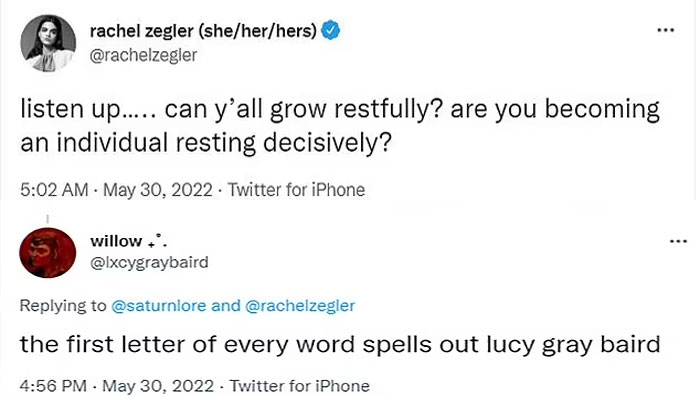Screen dimensions: 700x400
Task: Open more options on willow's reply
Action: [677, 241]
